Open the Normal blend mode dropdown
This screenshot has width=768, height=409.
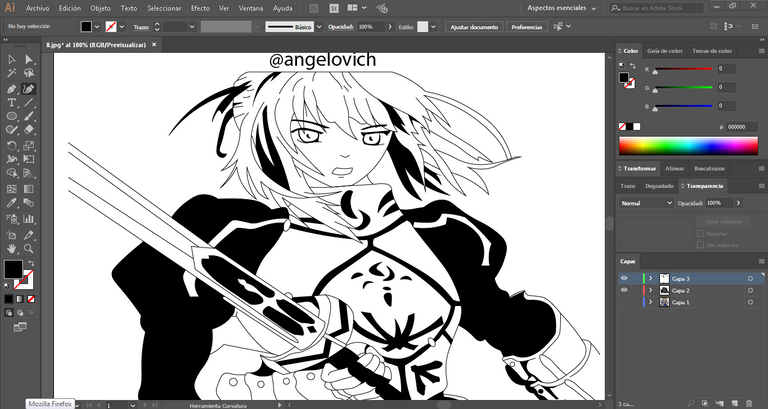pyautogui.click(x=647, y=203)
